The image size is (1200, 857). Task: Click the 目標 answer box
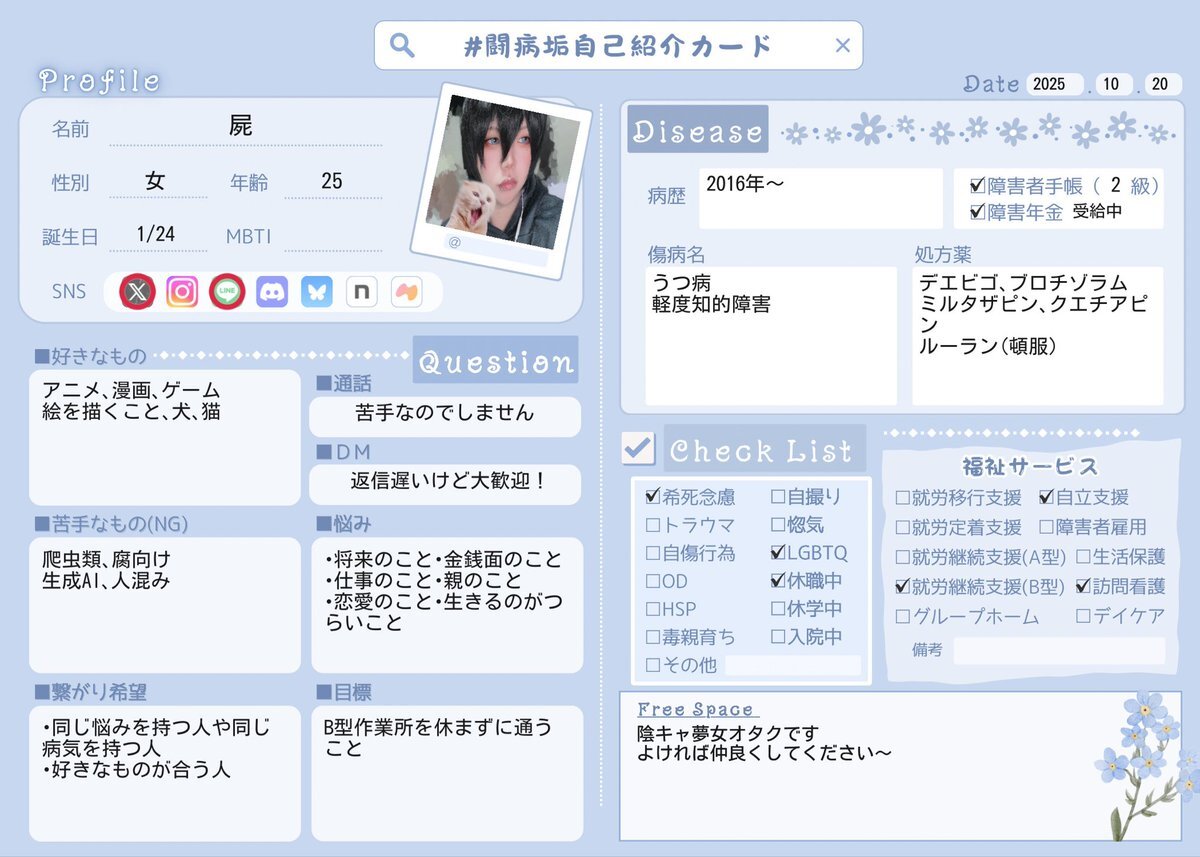pos(447,773)
